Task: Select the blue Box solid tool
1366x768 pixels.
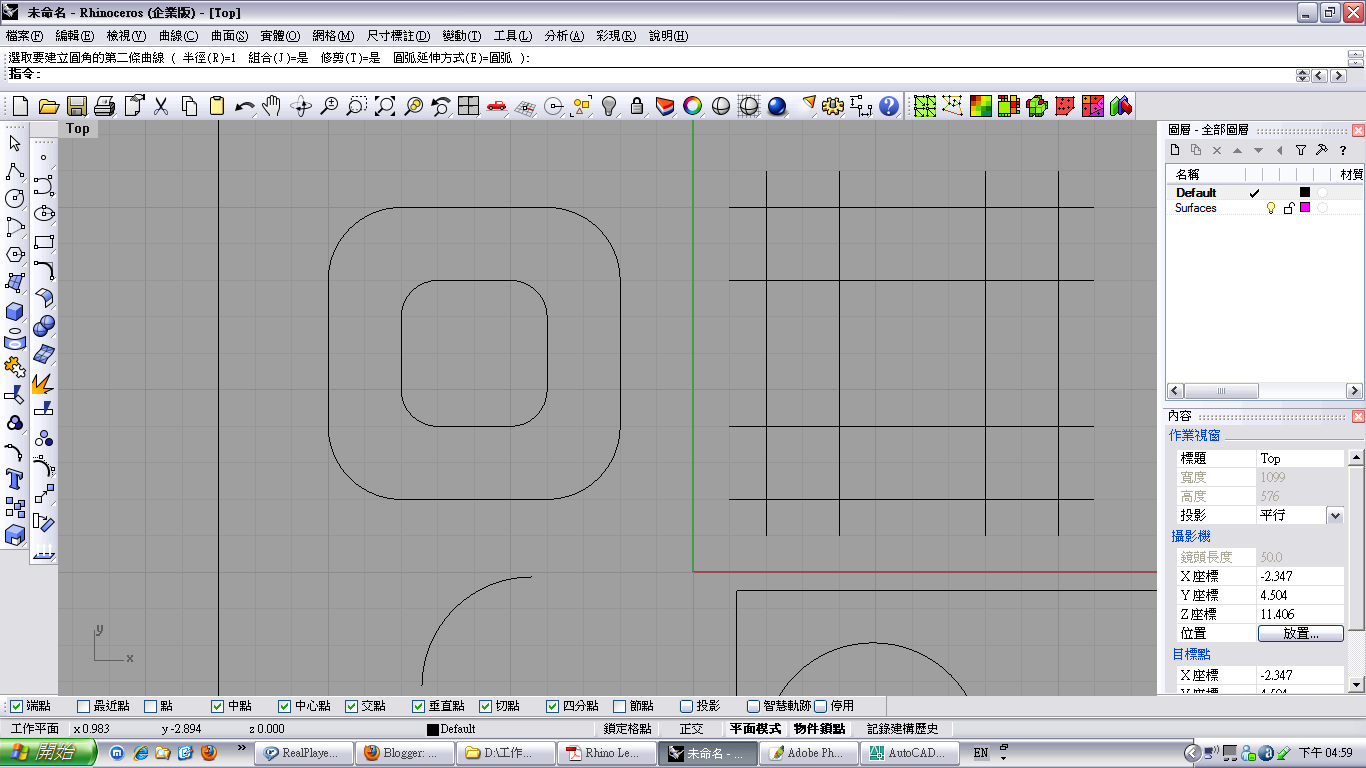Action: point(15,311)
